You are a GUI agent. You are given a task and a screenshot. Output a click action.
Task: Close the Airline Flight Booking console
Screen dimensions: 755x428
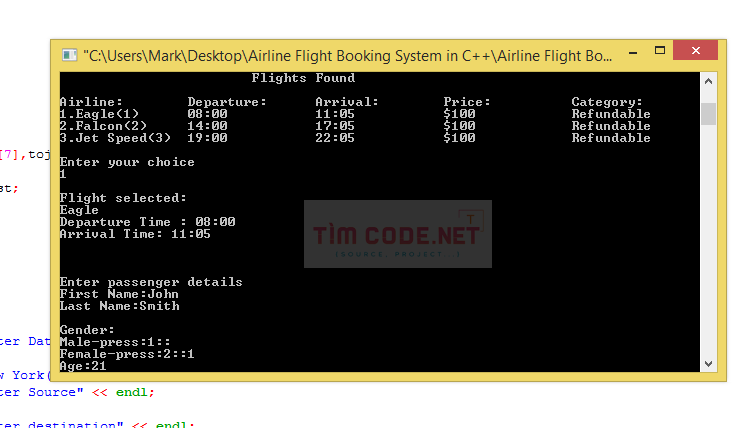695,50
